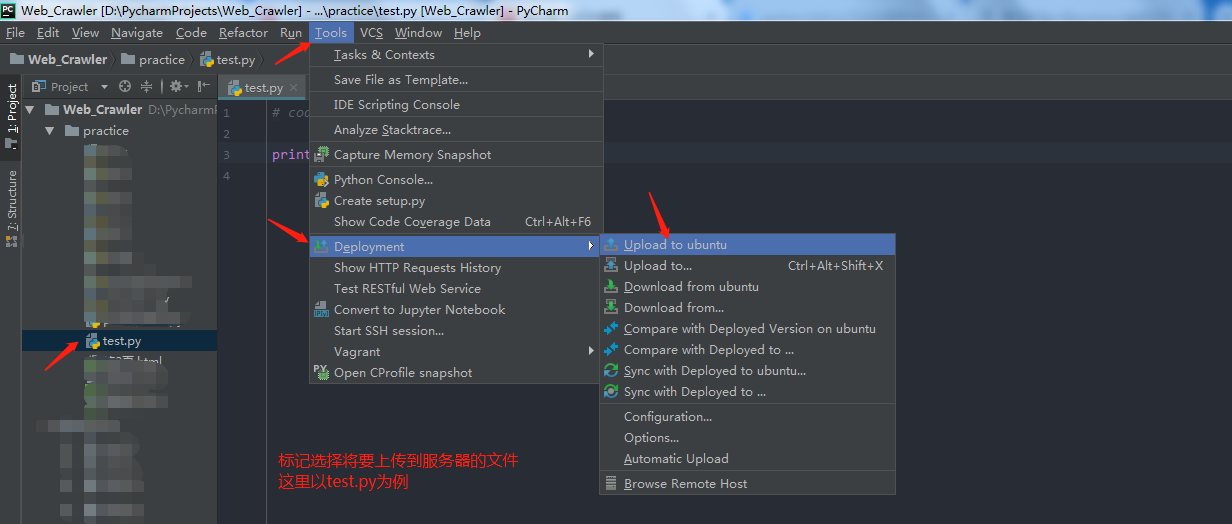Select Save File as Template menu entry

(456, 79)
